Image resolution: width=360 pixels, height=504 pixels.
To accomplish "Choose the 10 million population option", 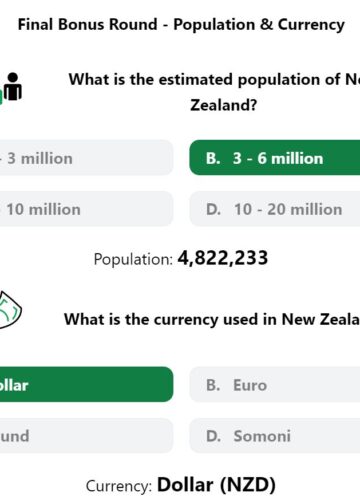I will [x=86, y=209].
